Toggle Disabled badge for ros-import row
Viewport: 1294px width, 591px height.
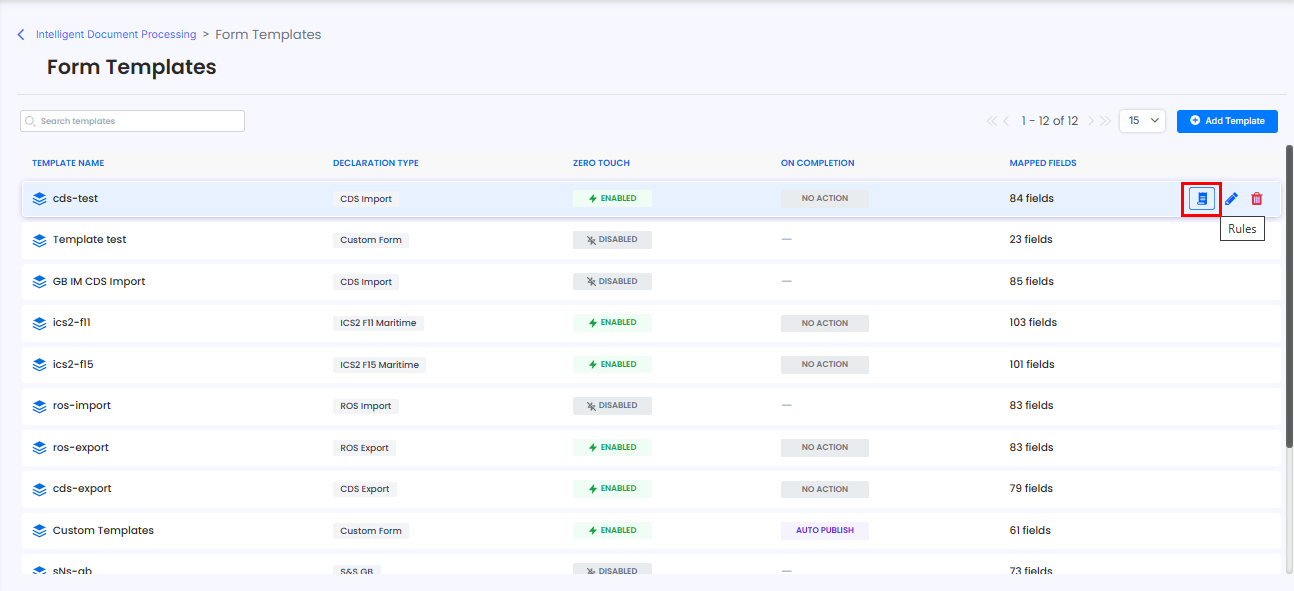612,405
